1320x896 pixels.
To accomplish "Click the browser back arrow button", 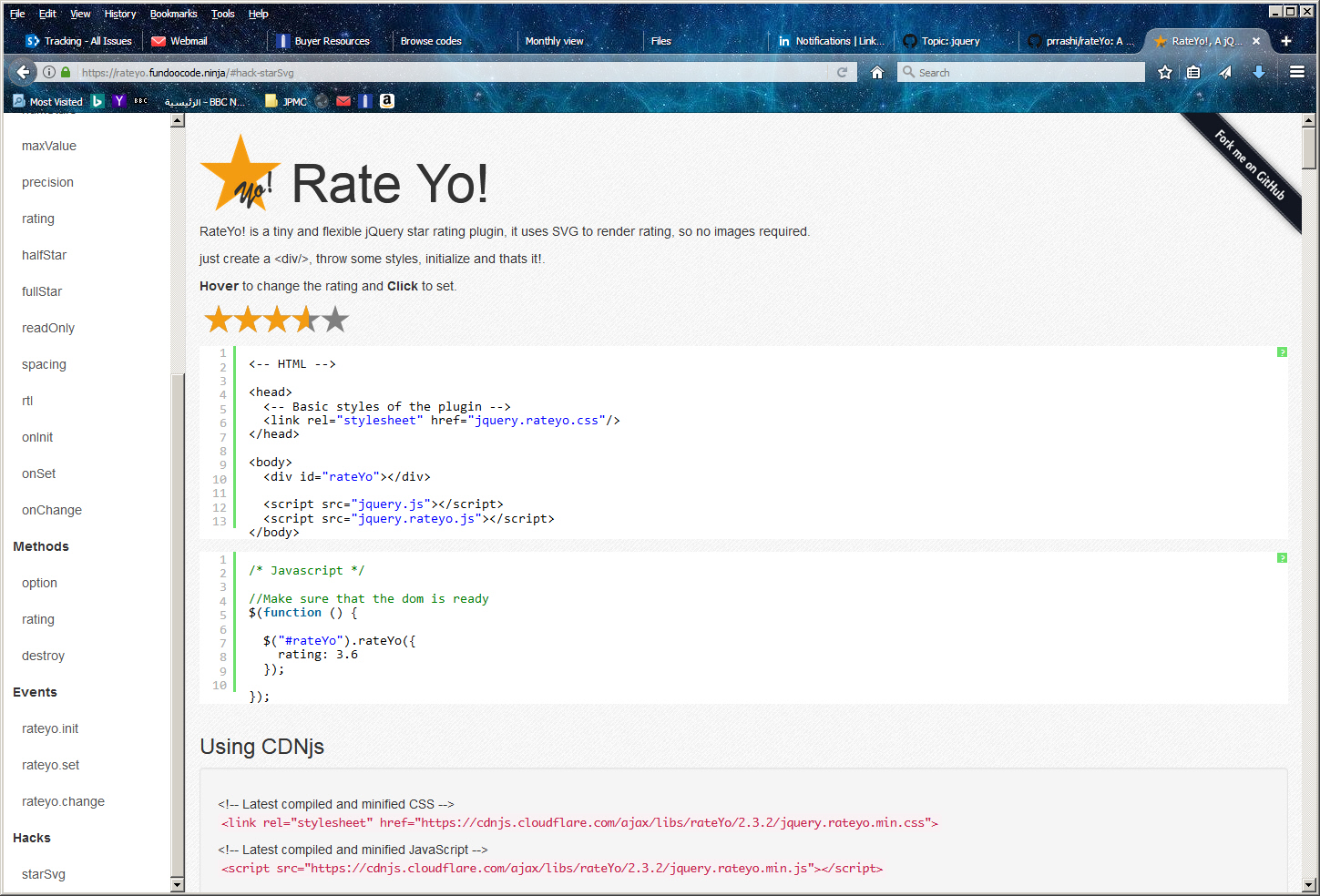I will click(x=23, y=72).
